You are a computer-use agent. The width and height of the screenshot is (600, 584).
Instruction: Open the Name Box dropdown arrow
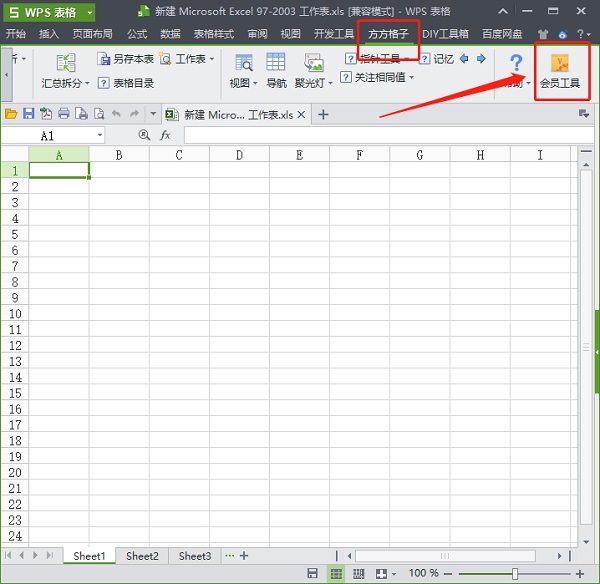tap(100, 135)
